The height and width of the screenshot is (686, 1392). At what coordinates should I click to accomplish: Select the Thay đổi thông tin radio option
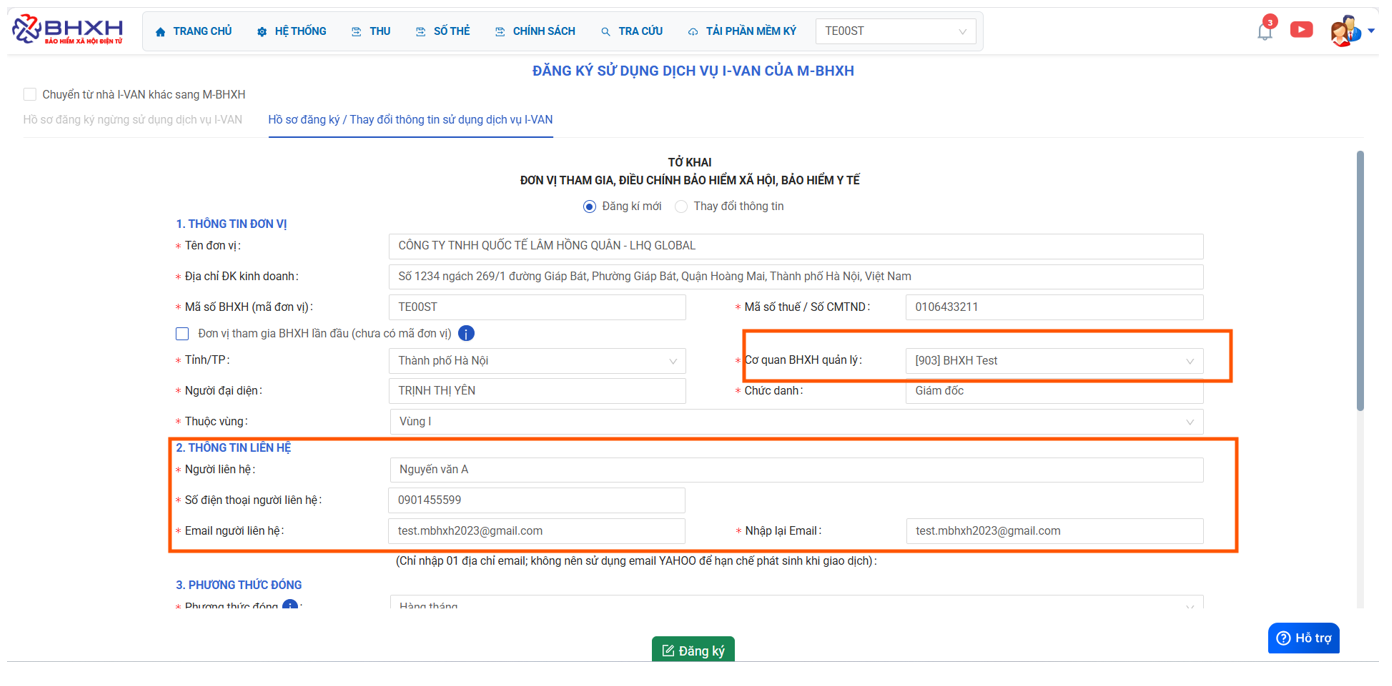pos(681,207)
